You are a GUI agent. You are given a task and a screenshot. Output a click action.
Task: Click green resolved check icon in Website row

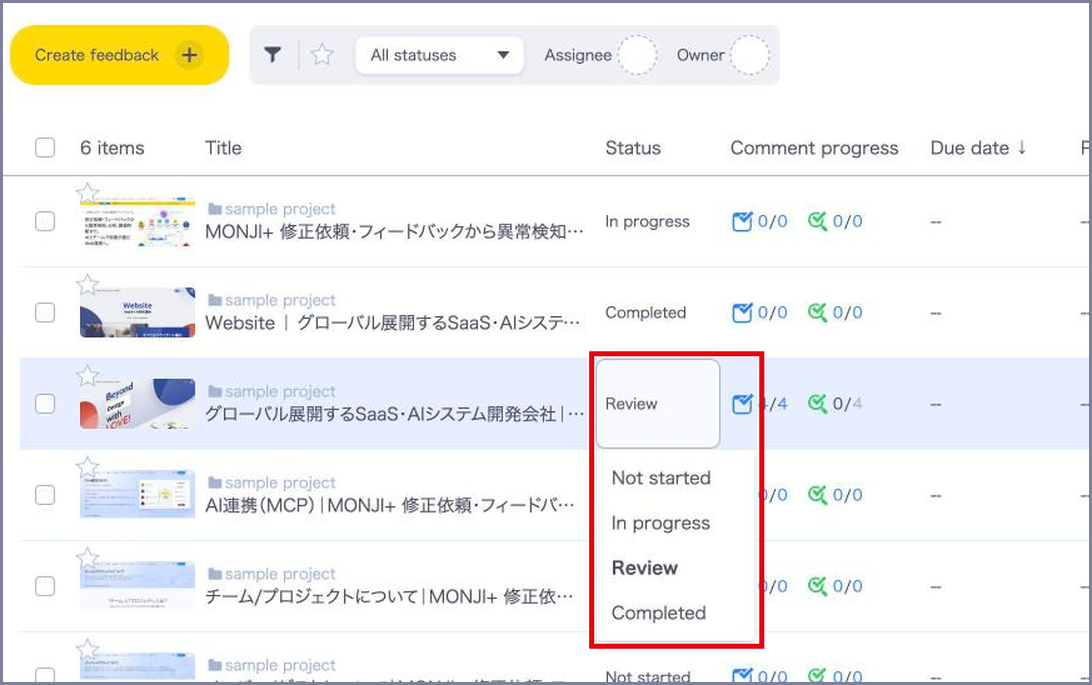(x=818, y=313)
